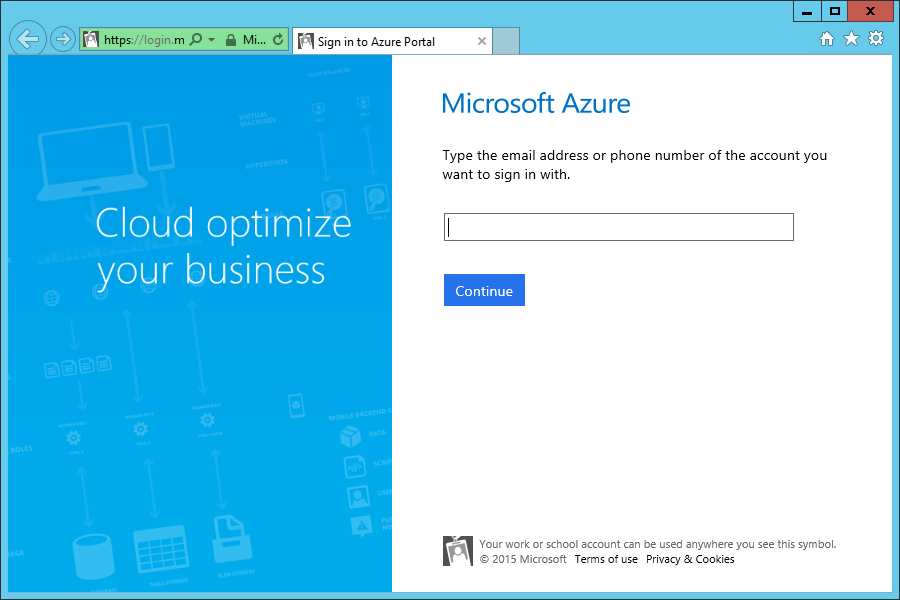
Task: Click the 'Mi...' site identity label
Action: pyautogui.click(x=254, y=40)
